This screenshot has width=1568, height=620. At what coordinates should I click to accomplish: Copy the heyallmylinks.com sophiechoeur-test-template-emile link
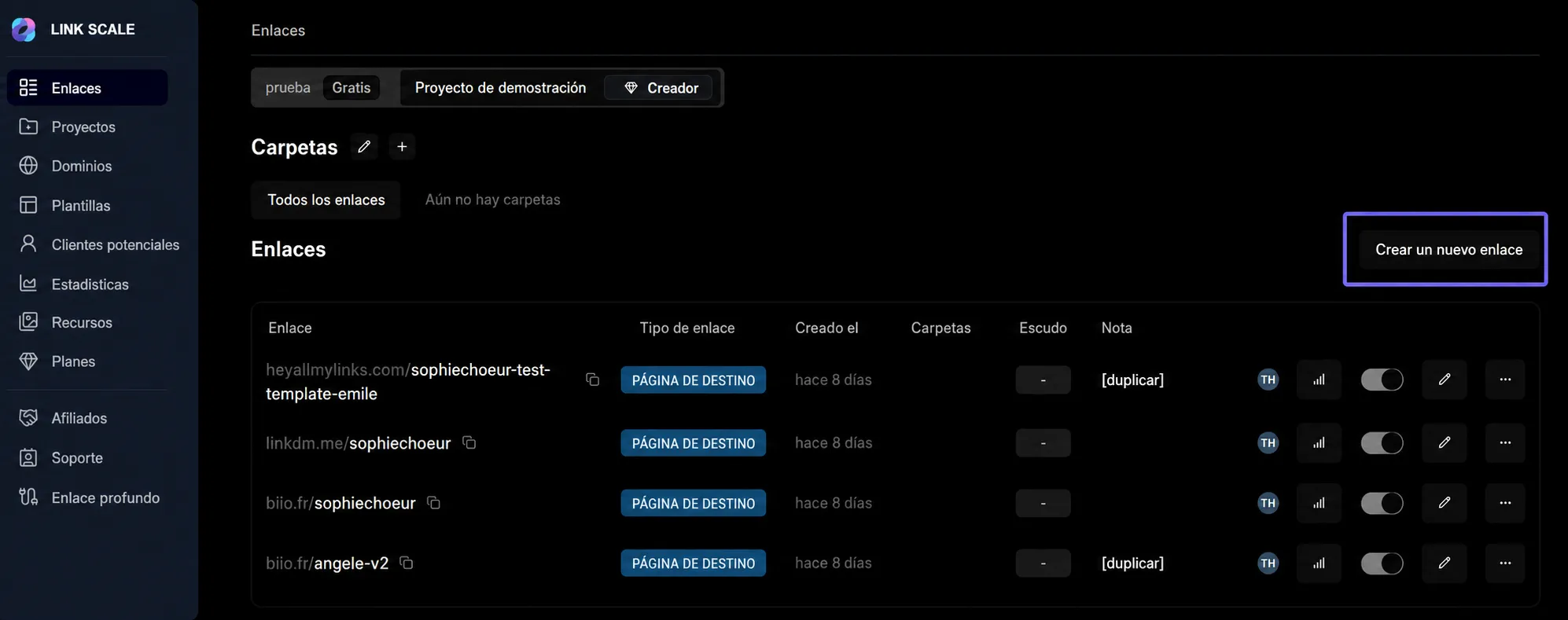[x=593, y=380]
